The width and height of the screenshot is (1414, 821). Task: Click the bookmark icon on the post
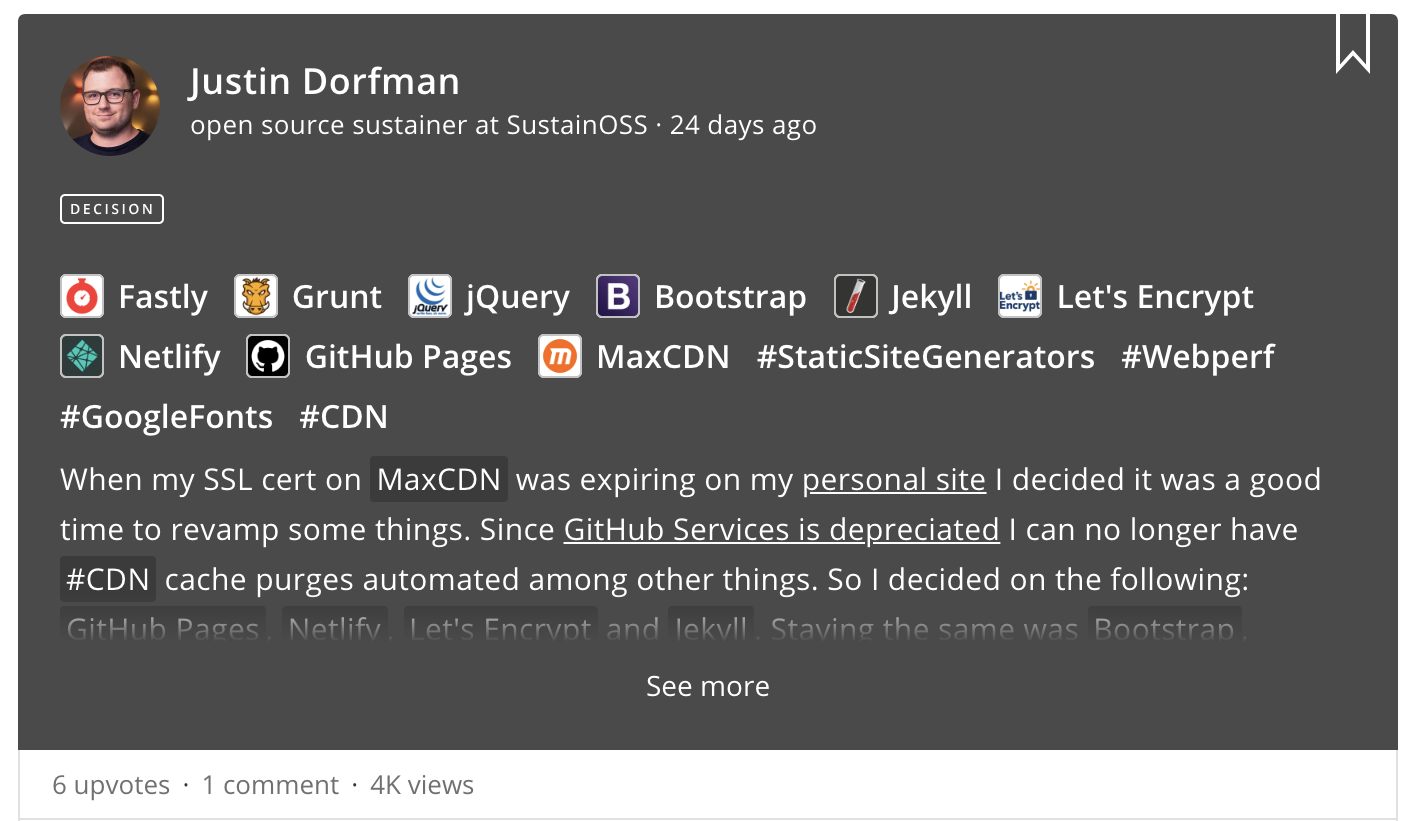(x=1352, y=43)
